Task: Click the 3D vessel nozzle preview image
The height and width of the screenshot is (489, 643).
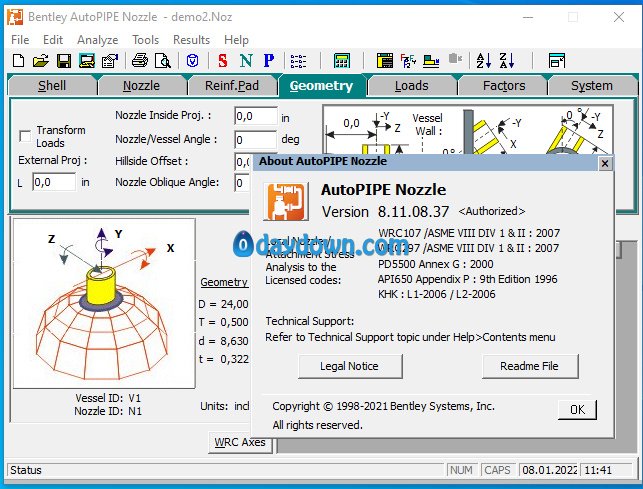Action: click(104, 303)
